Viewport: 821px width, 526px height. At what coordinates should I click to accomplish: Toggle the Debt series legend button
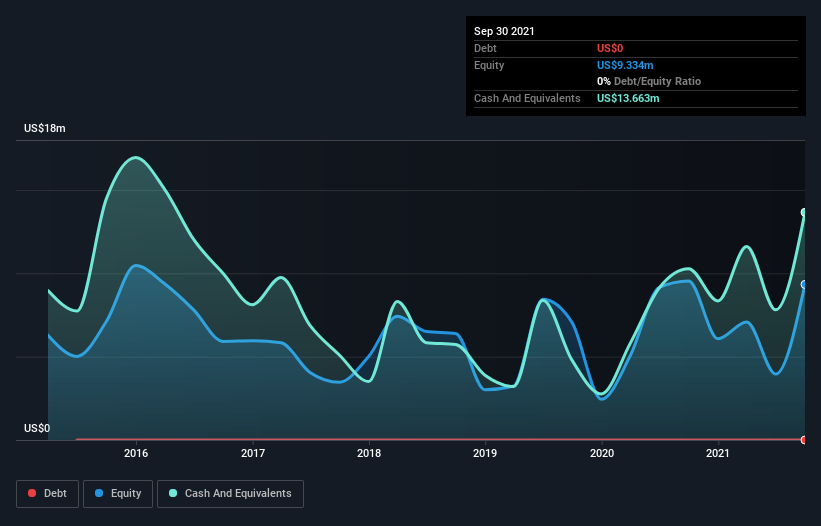pos(48,494)
